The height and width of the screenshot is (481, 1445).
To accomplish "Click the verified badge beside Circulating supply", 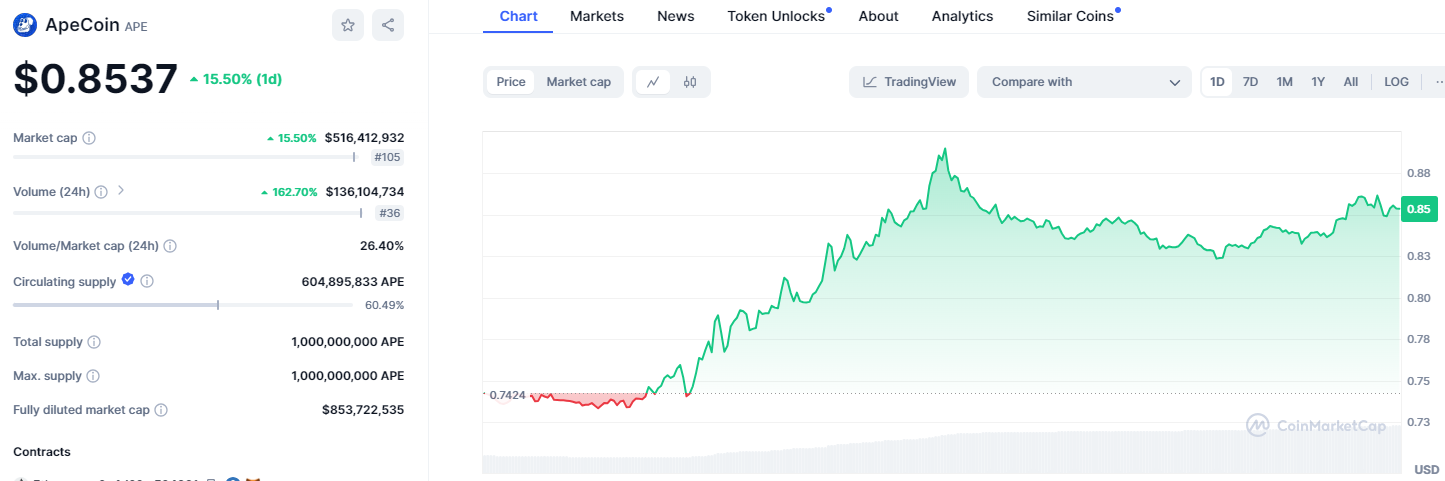I will (x=128, y=280).
